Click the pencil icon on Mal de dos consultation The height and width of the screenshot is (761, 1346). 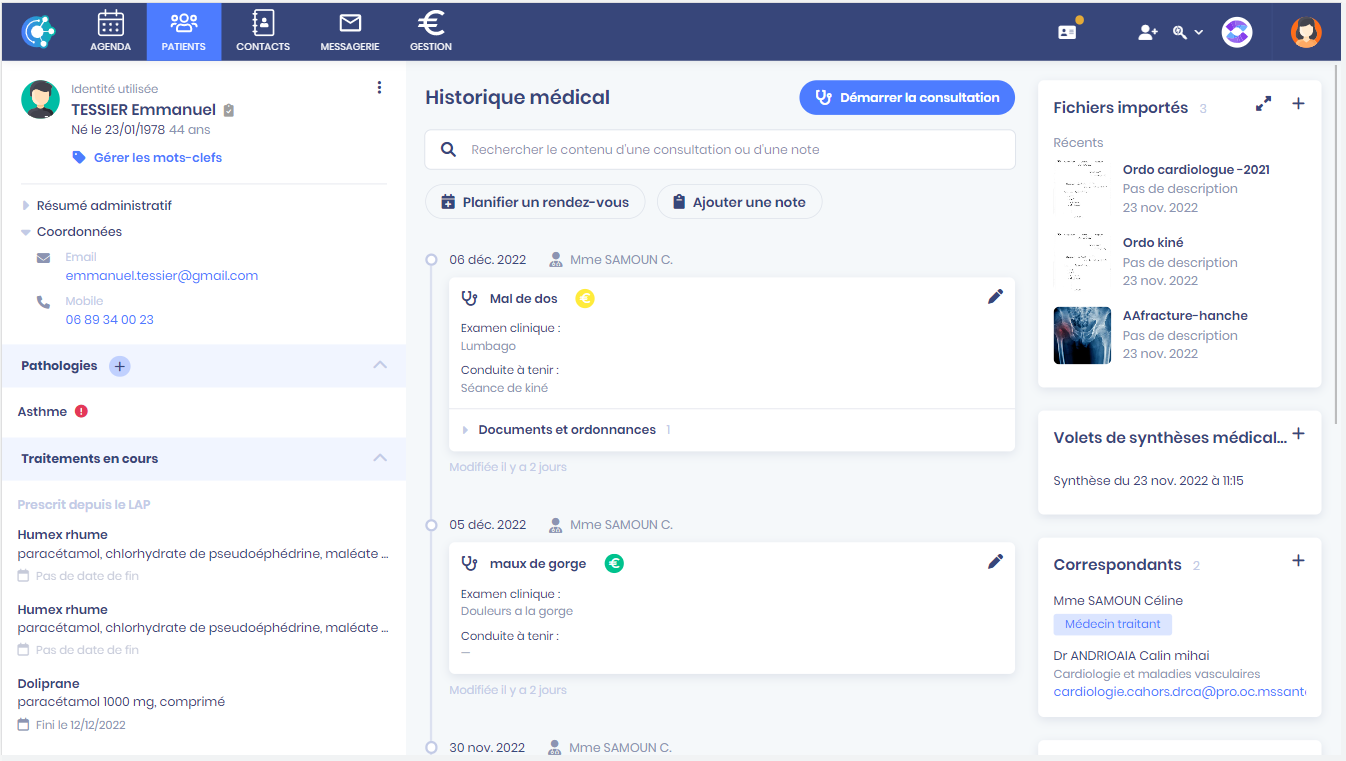[995, 297]
